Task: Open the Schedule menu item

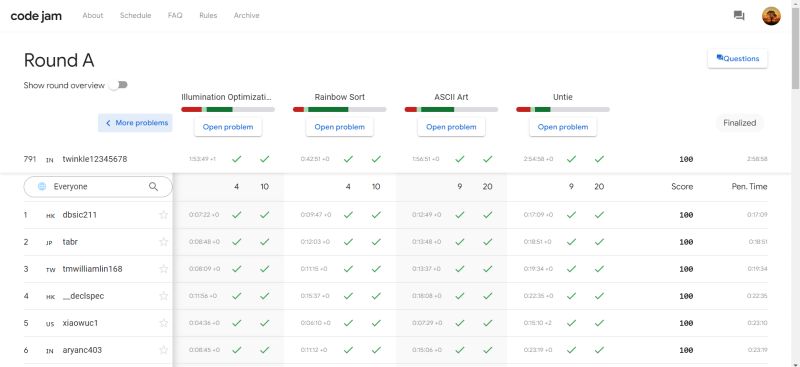Action: pyautogui.click(x=135, y=15)
